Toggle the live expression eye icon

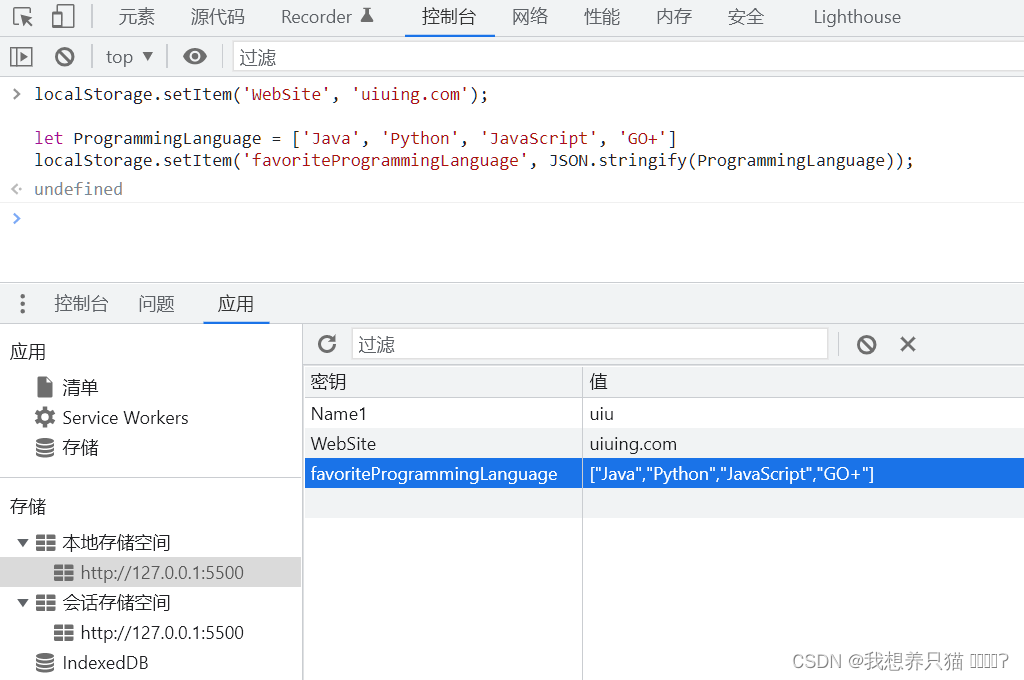195,57
